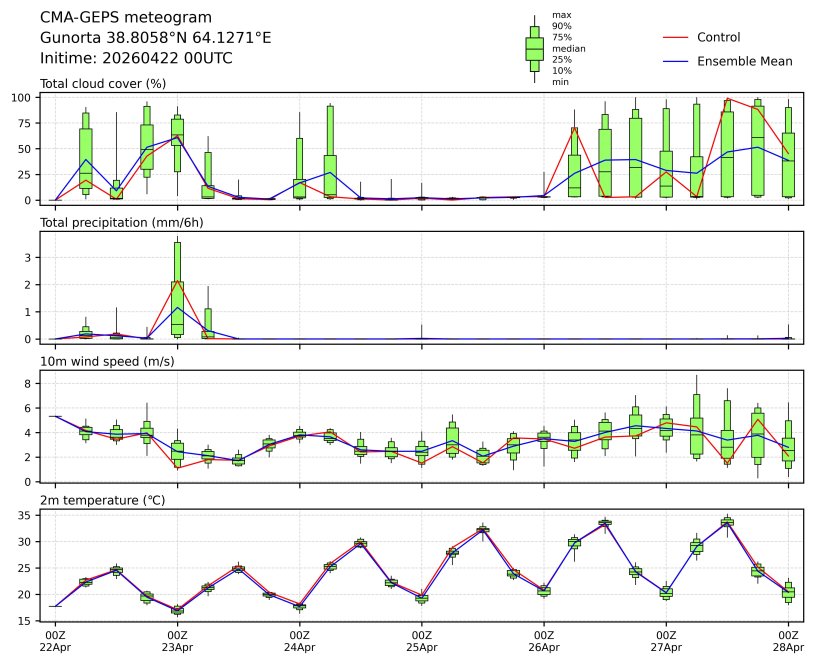Click the box plot legend symbol
The height and width of the screenshot is (664, 815).
coord(534,48)
